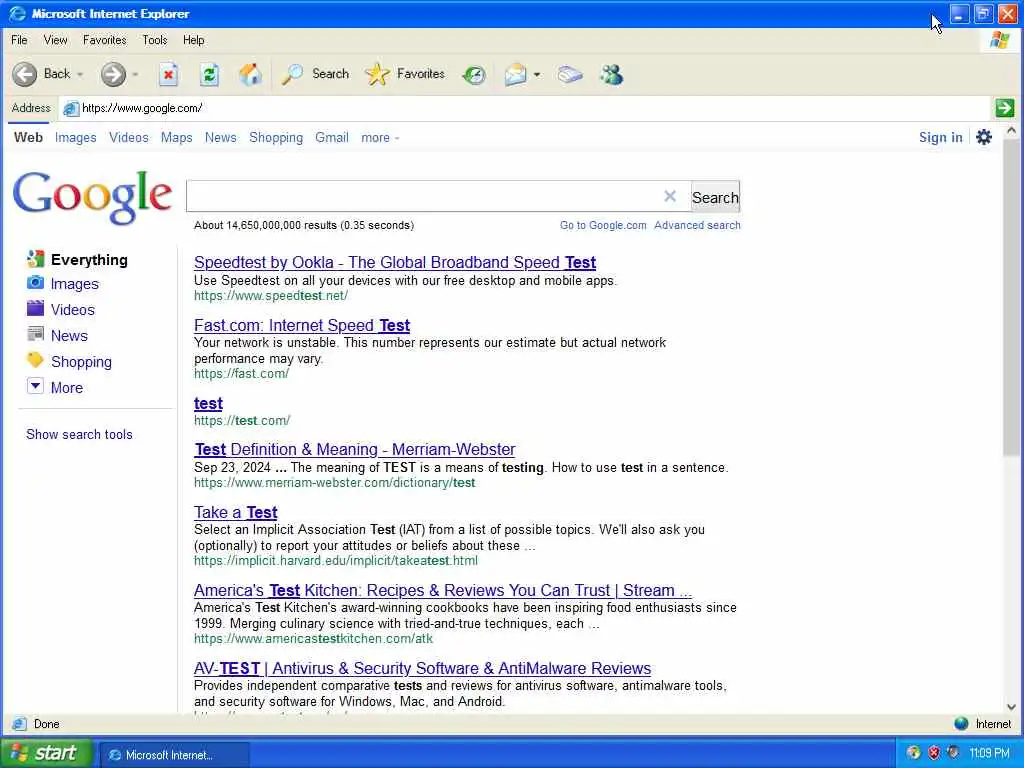The width and height of the screenshot is (1024, 768).
Task: Switch to the Web tab in Google top bar
Action: coord(28,138)
